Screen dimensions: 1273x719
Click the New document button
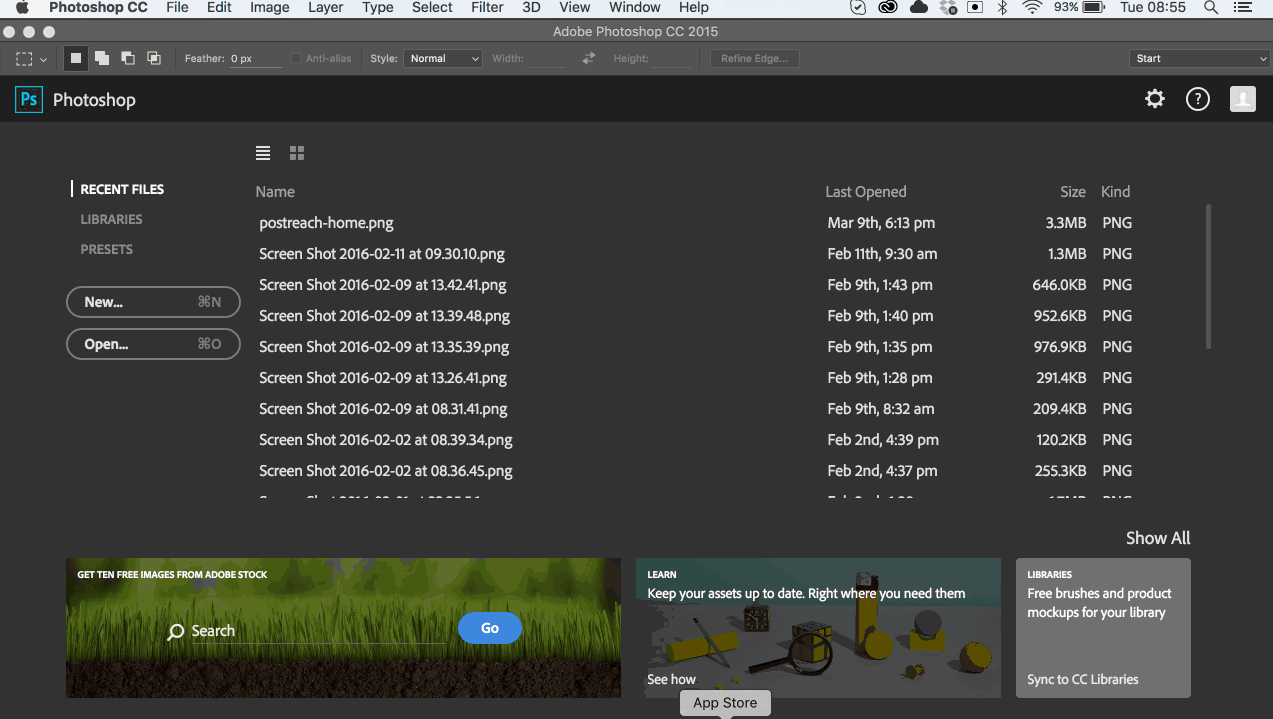tap(152, 302)
